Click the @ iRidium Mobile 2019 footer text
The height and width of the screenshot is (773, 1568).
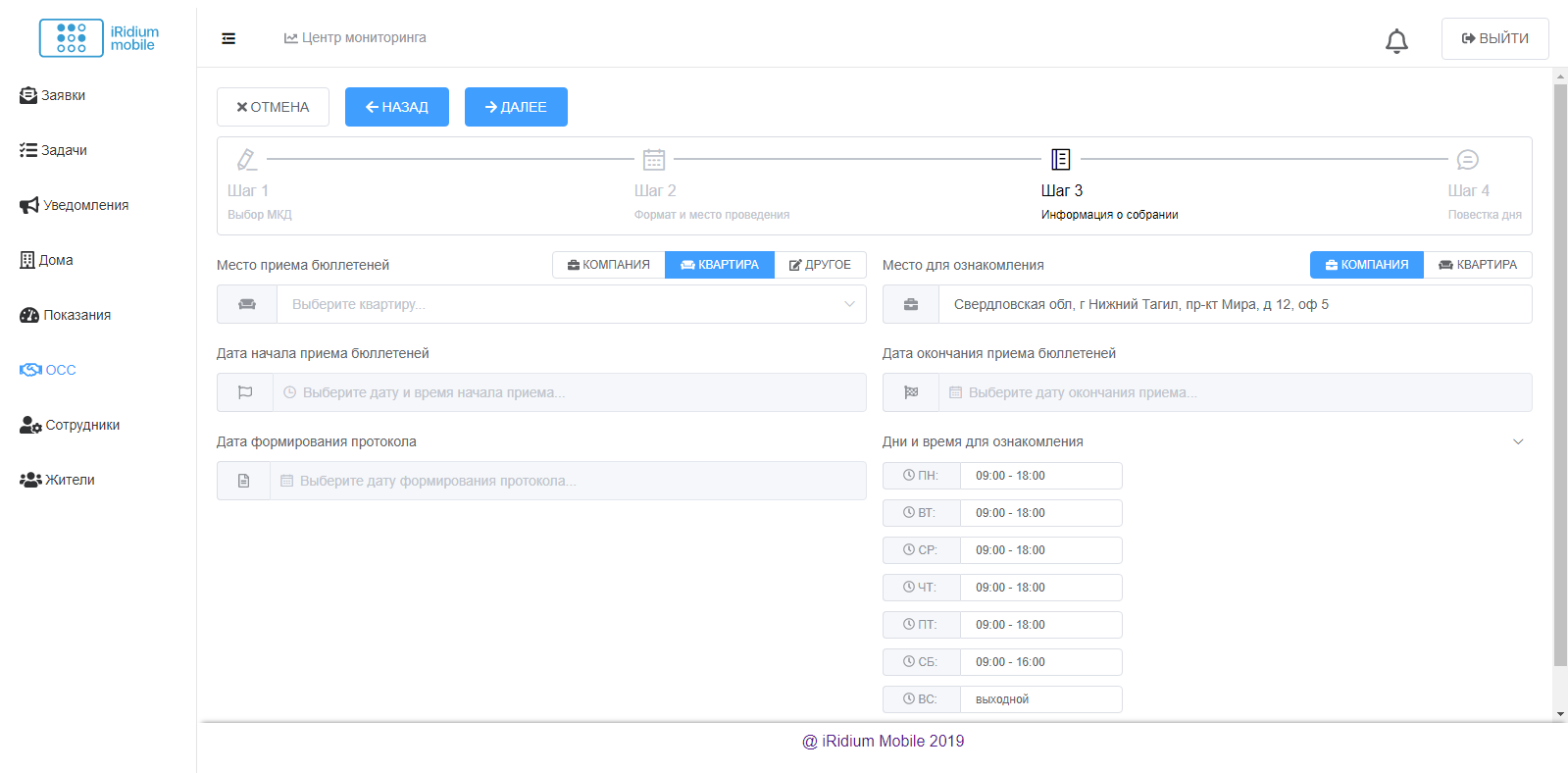883,742
